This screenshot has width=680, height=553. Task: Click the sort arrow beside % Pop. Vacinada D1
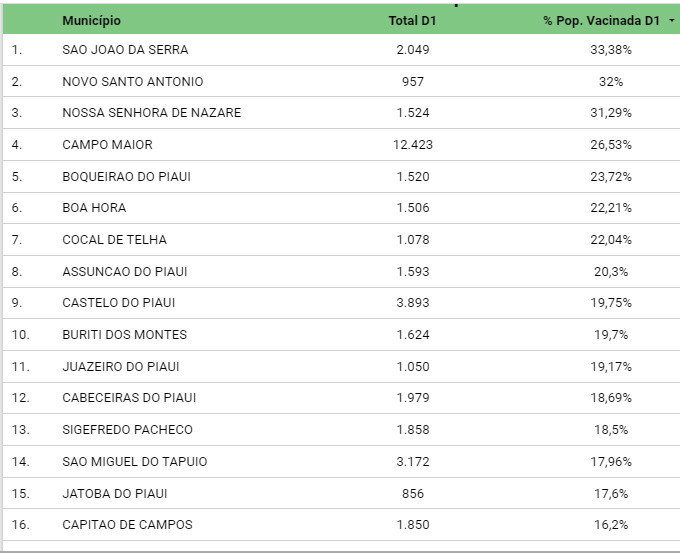click(671, 20)
